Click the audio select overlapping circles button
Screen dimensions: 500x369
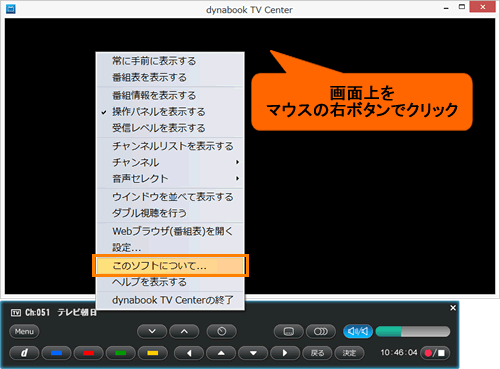pyautogui.click(x=321, y=331)
